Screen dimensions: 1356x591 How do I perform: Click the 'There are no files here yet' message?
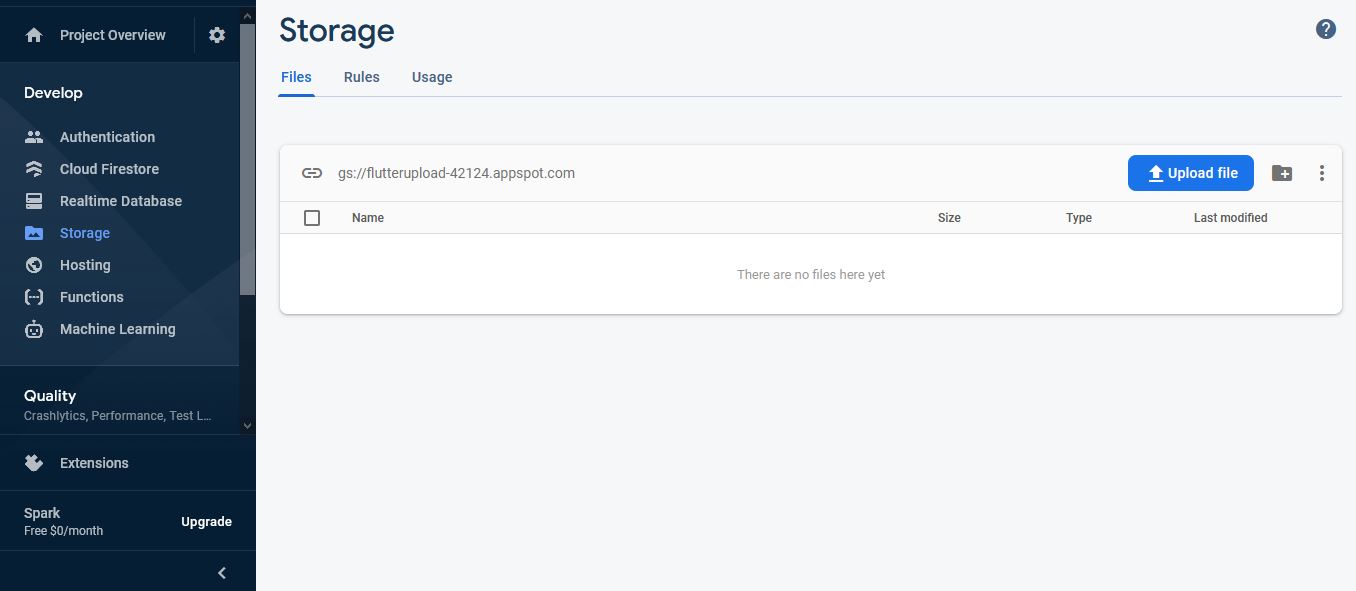pos(811,274)
